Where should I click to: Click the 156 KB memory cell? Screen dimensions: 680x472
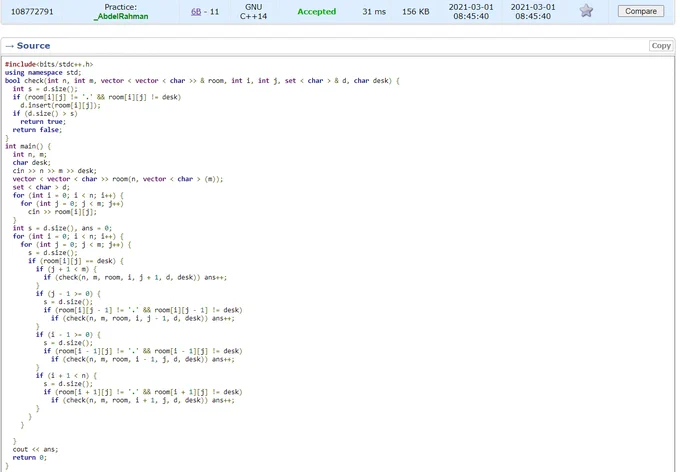415,12
